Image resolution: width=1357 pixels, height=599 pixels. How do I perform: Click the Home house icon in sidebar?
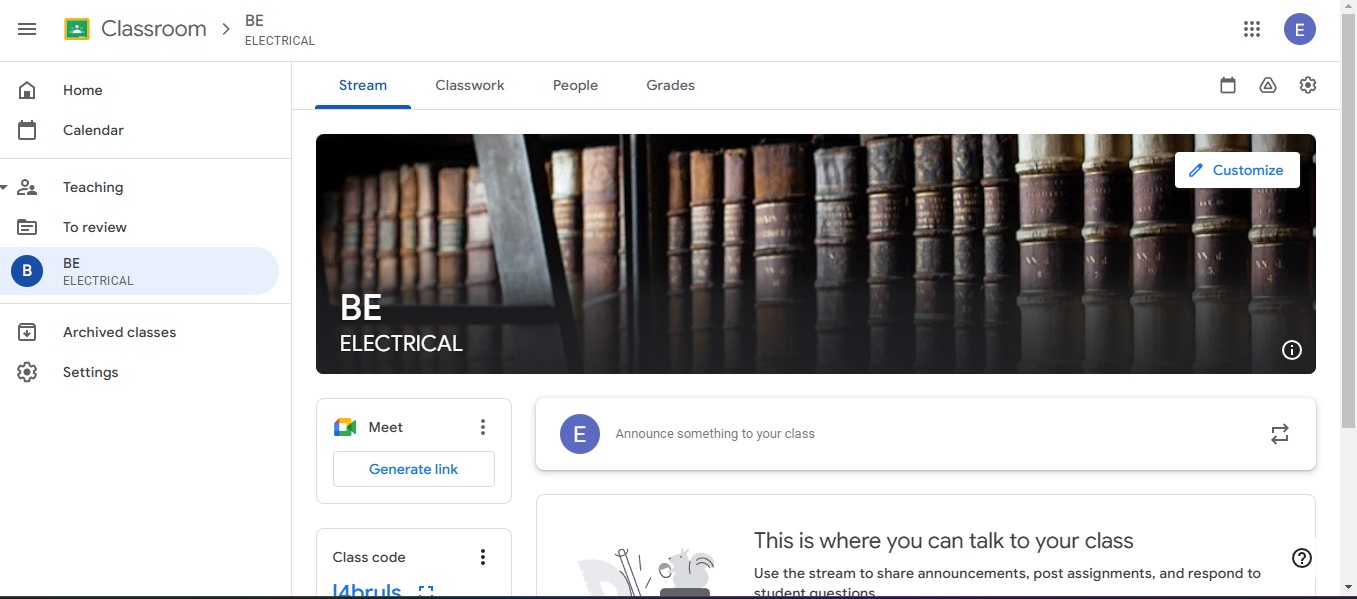pyautogui.click(x=27, y=90)
